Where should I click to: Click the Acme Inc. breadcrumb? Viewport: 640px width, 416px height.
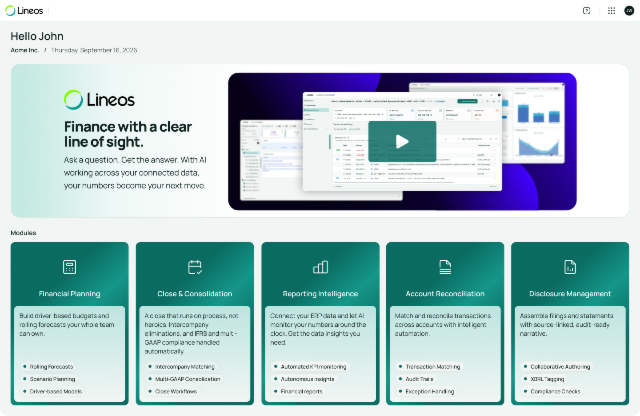(x=24, y=50)
